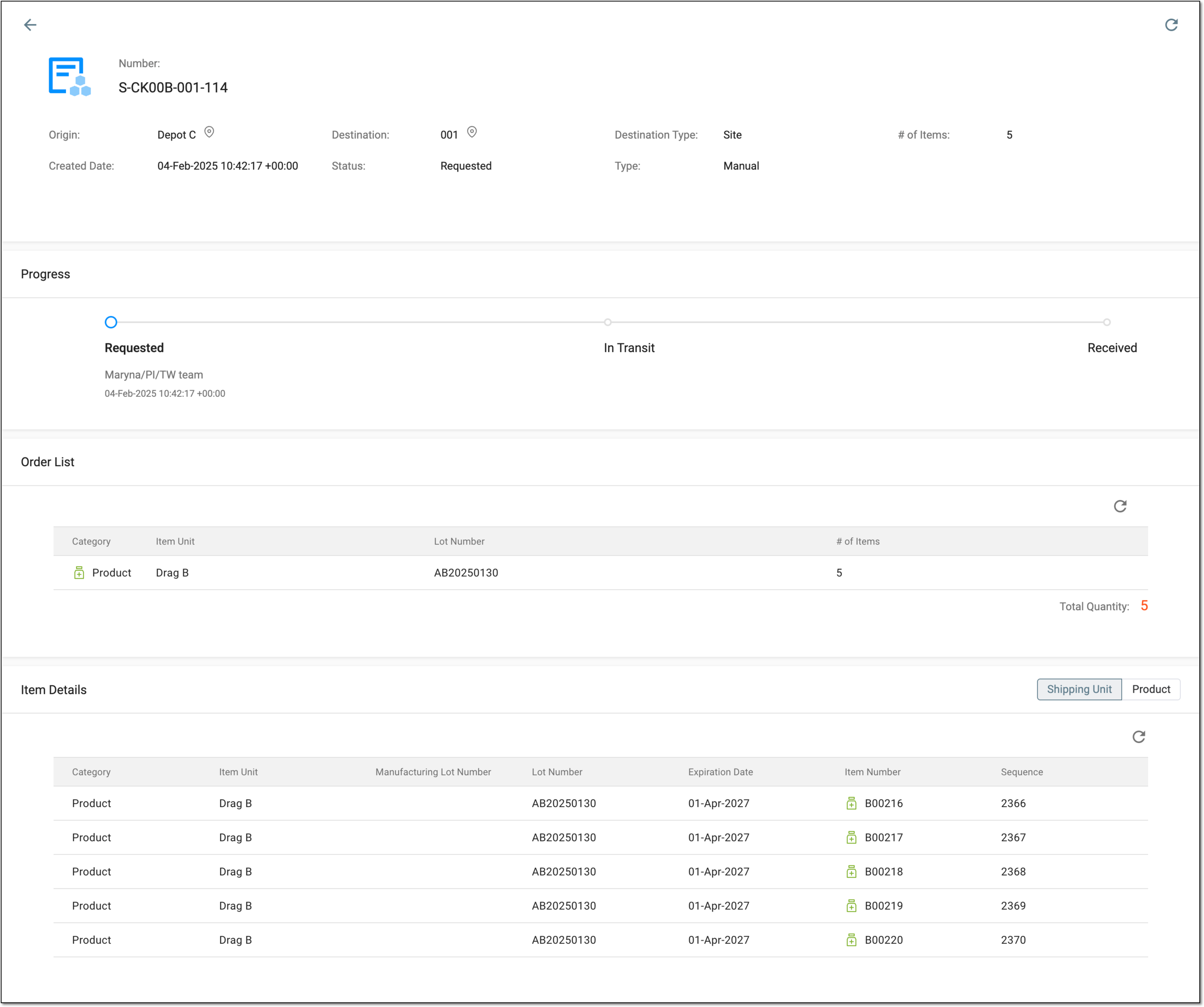This screenshot has height=1007, width=1204.
Task: Select the Received progress step marker
Action: (1107, 322)
